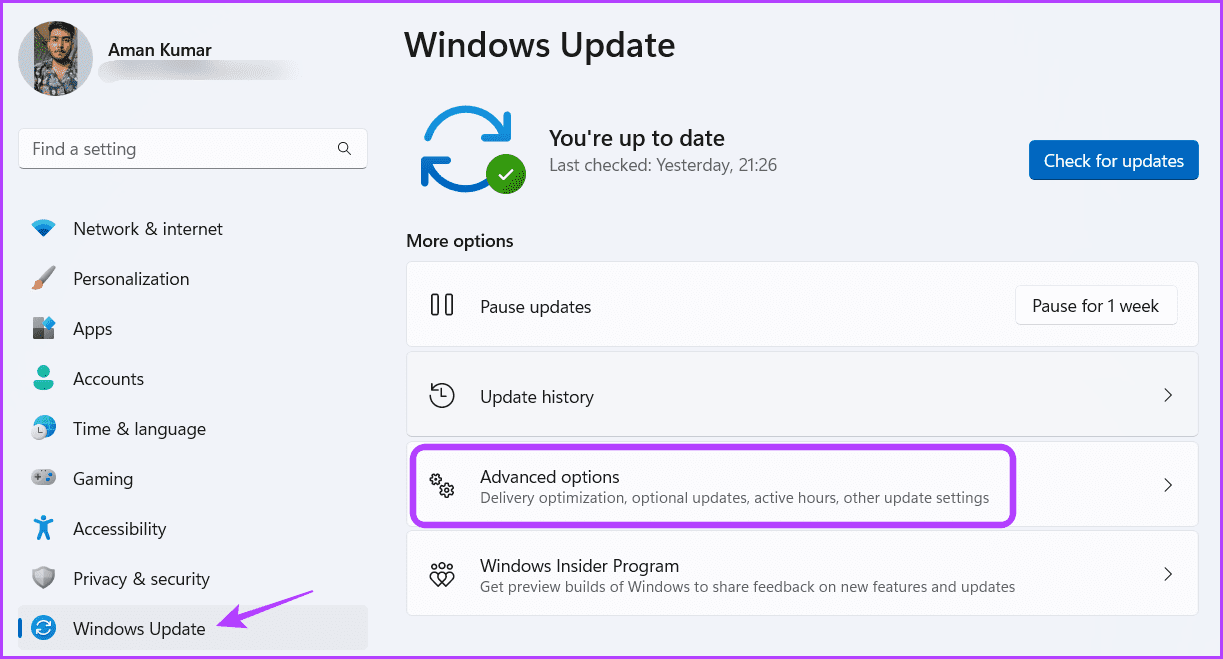Click the Time & language globe icon

(44, 429)
